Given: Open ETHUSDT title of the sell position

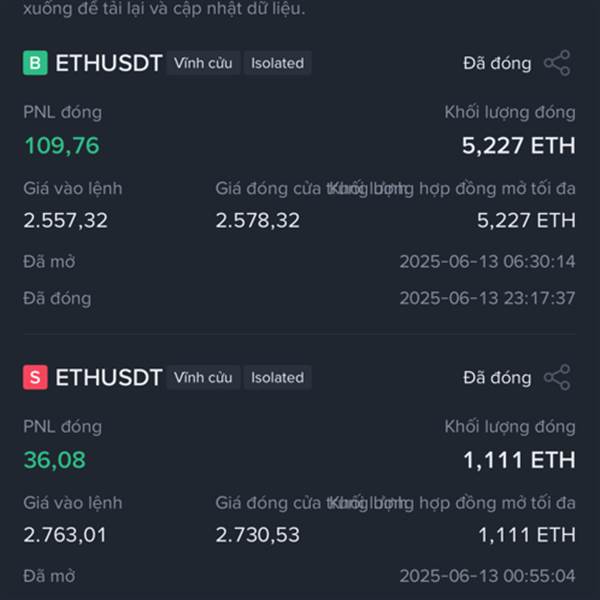Looking at the screenshot, I should coord(109,378).
